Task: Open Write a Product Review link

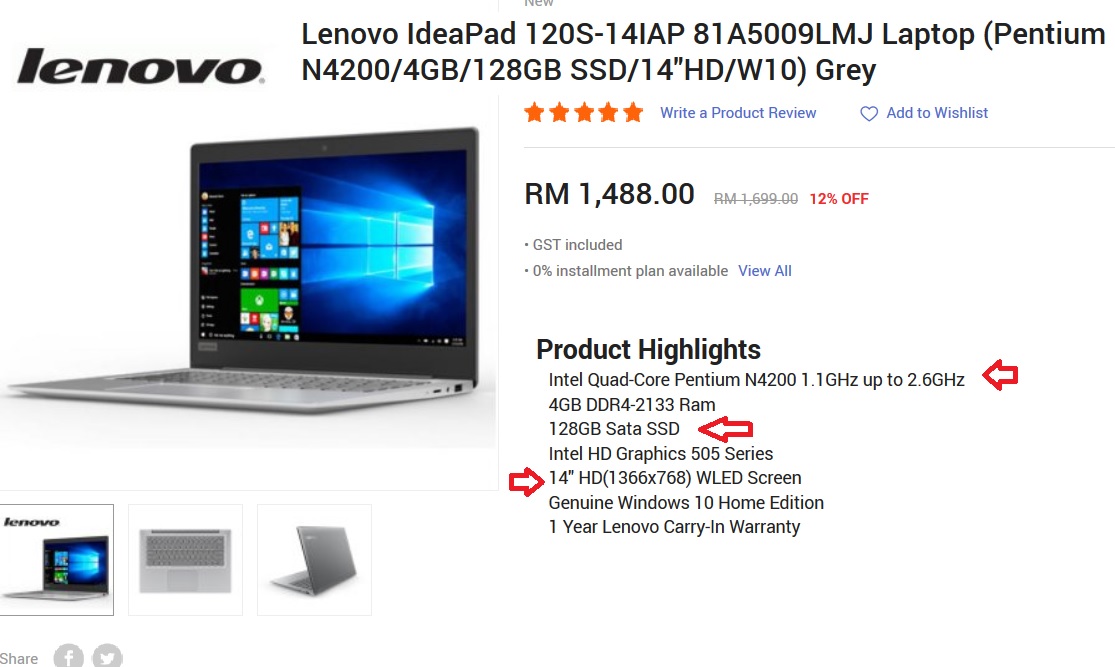Action: pos(737,113)
